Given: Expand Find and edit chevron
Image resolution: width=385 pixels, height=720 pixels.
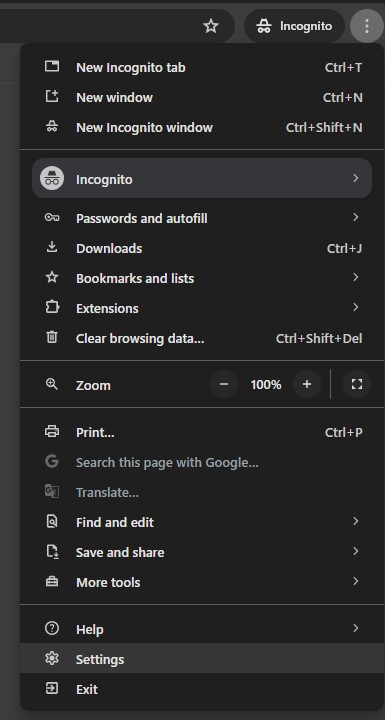Looking at the screenshot, I should [356, 521].
